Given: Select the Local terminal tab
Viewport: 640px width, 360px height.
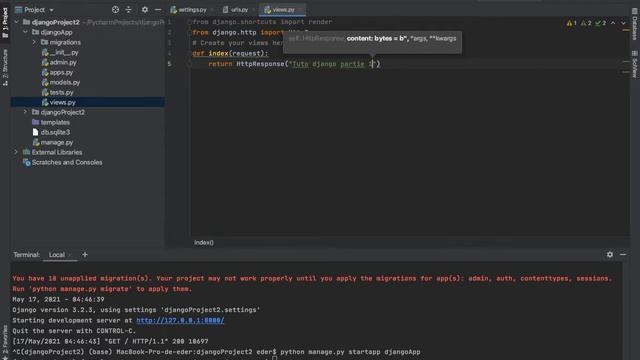Looking at the screenshot, I should click(x=57, y=255).
